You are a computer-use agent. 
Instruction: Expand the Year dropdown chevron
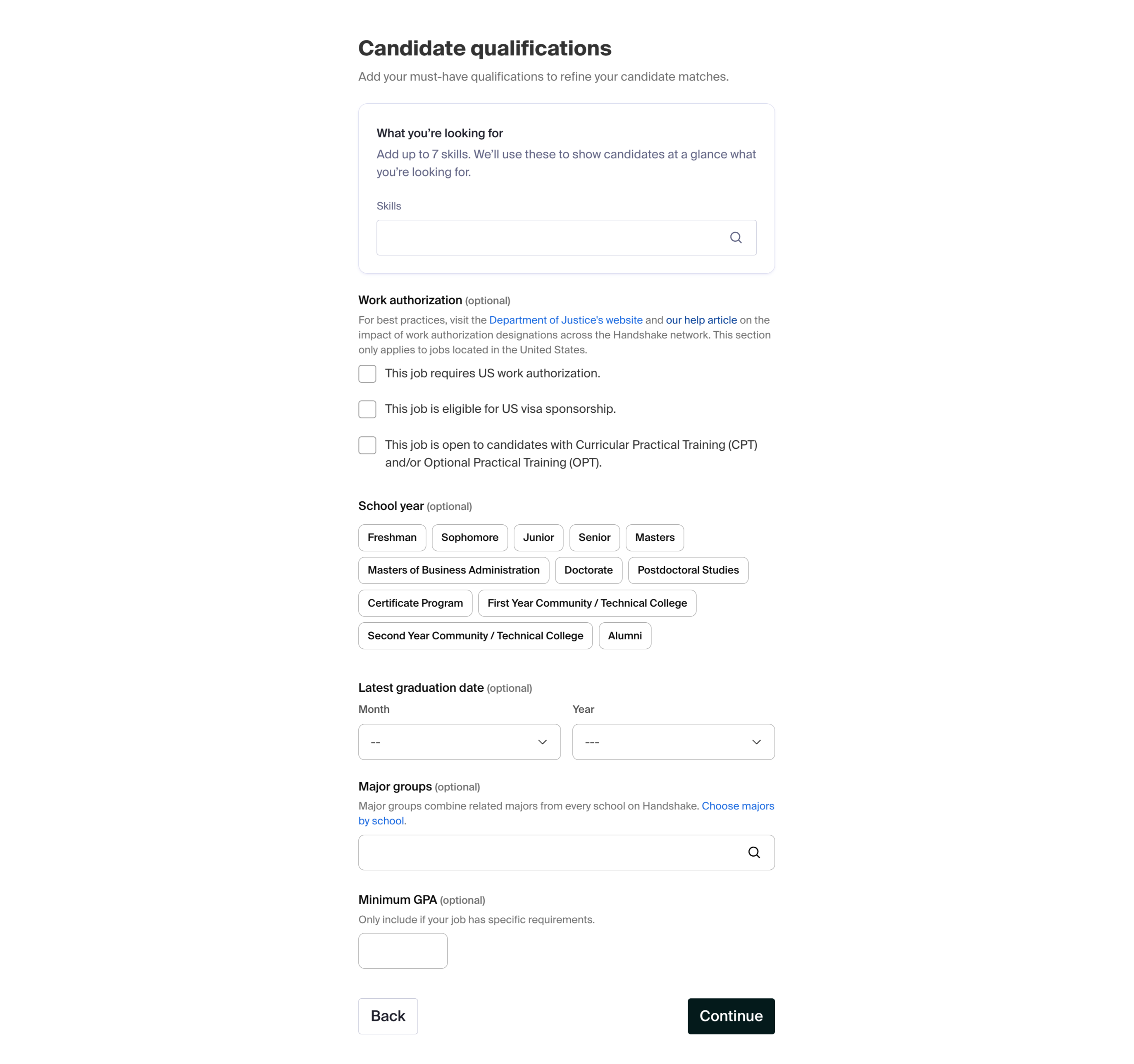point(756,742)
